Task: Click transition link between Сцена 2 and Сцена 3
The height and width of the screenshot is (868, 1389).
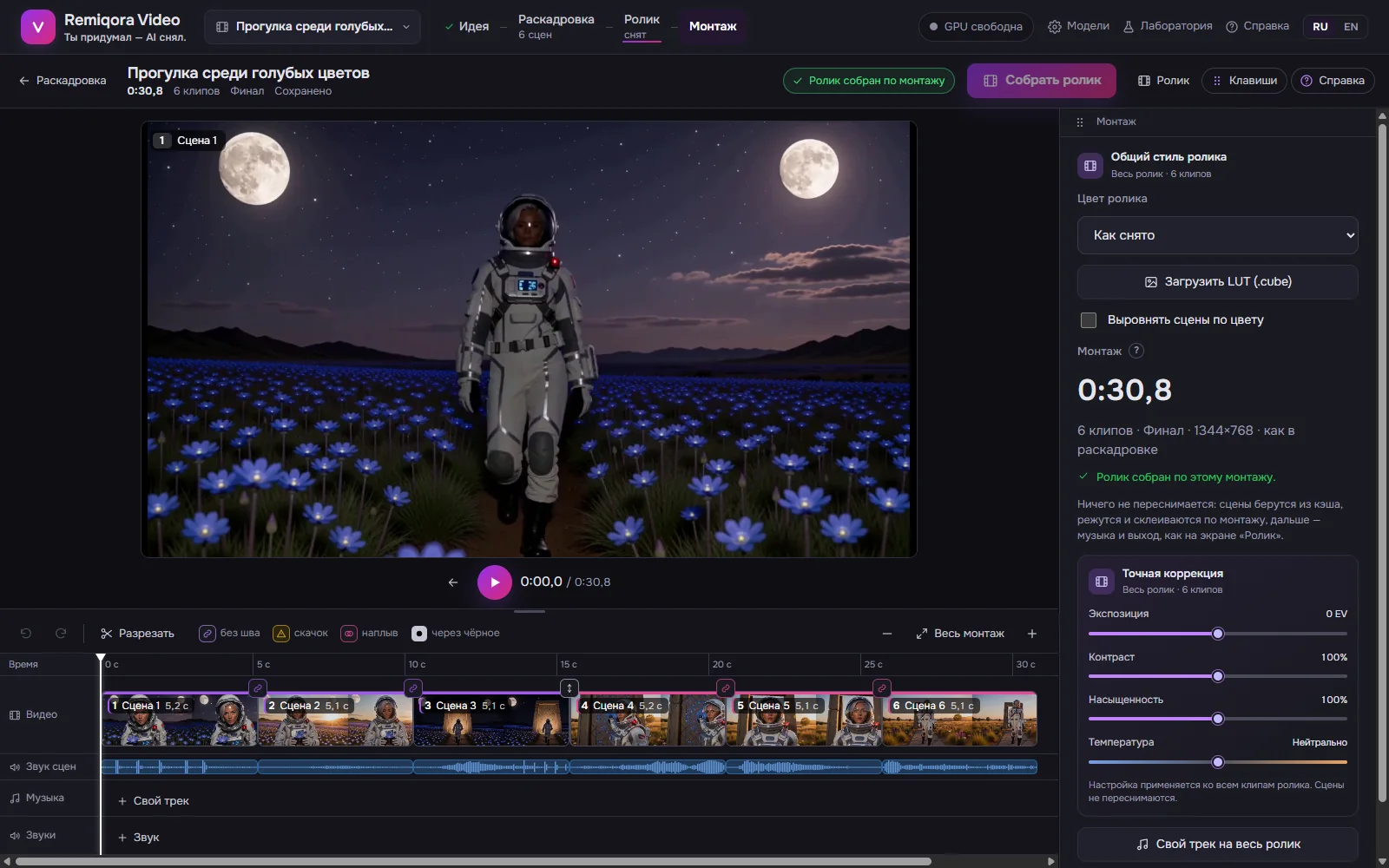Action: [413, 688]
